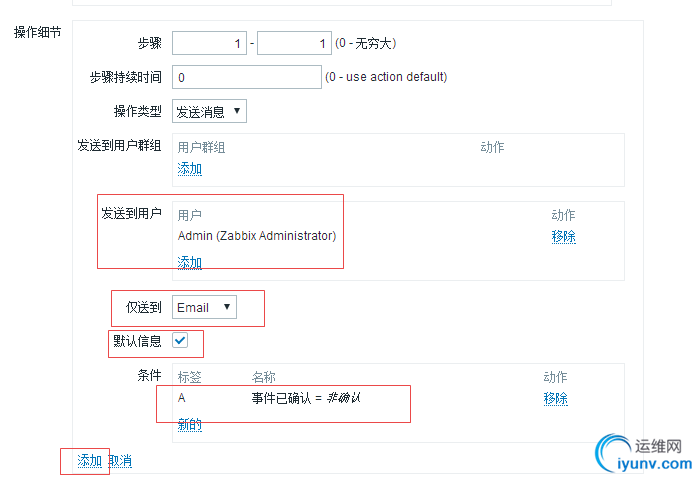
Task: Click 添加 below the Admin user
Action: tap(190, 262)
